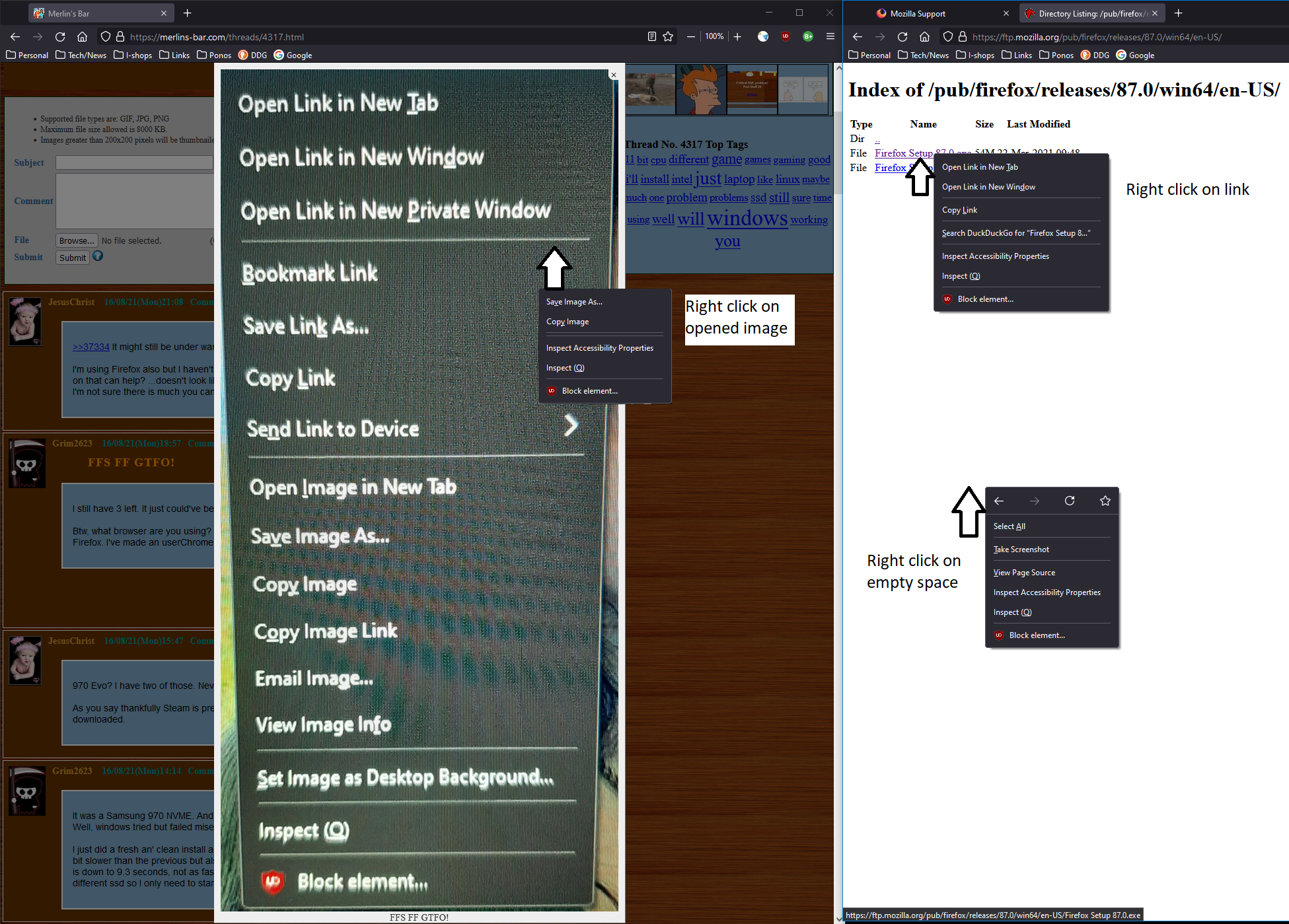The image size is (1289, 924).
Task: Open the Google bookmark in Merlin's Bar window
Action: click(x=293, y=55)
